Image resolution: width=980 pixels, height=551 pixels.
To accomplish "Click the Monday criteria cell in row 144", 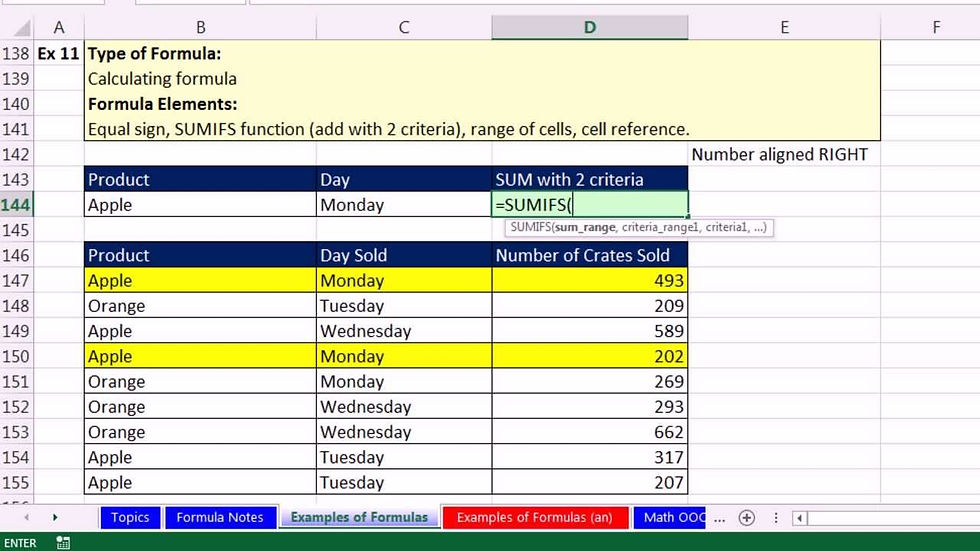I will click(x=404, y=205).
